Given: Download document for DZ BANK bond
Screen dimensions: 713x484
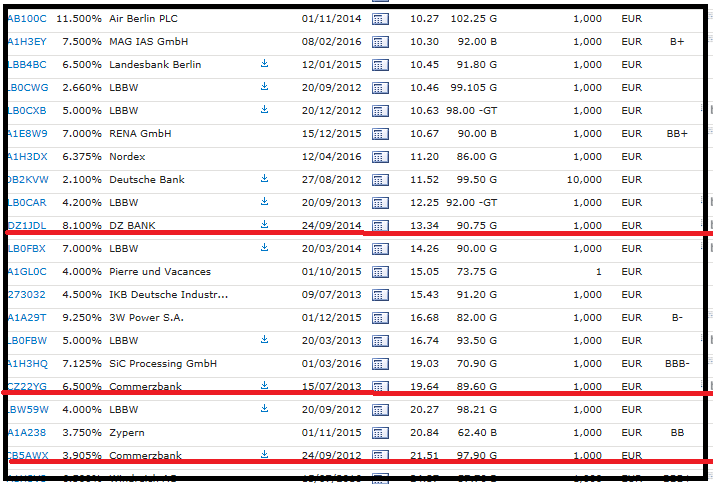Looking at the screenshot, I should pos(264,224).
